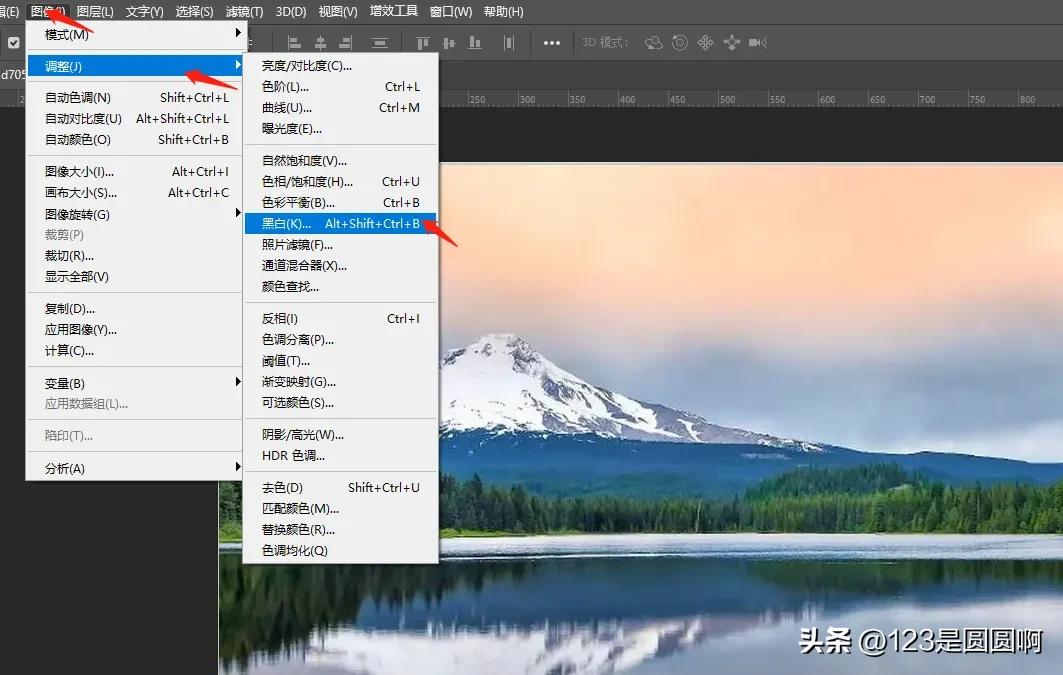Toggle the checkbox in the options bar
This screenshot has height=675, width=1063.
[x=13, y=42]
